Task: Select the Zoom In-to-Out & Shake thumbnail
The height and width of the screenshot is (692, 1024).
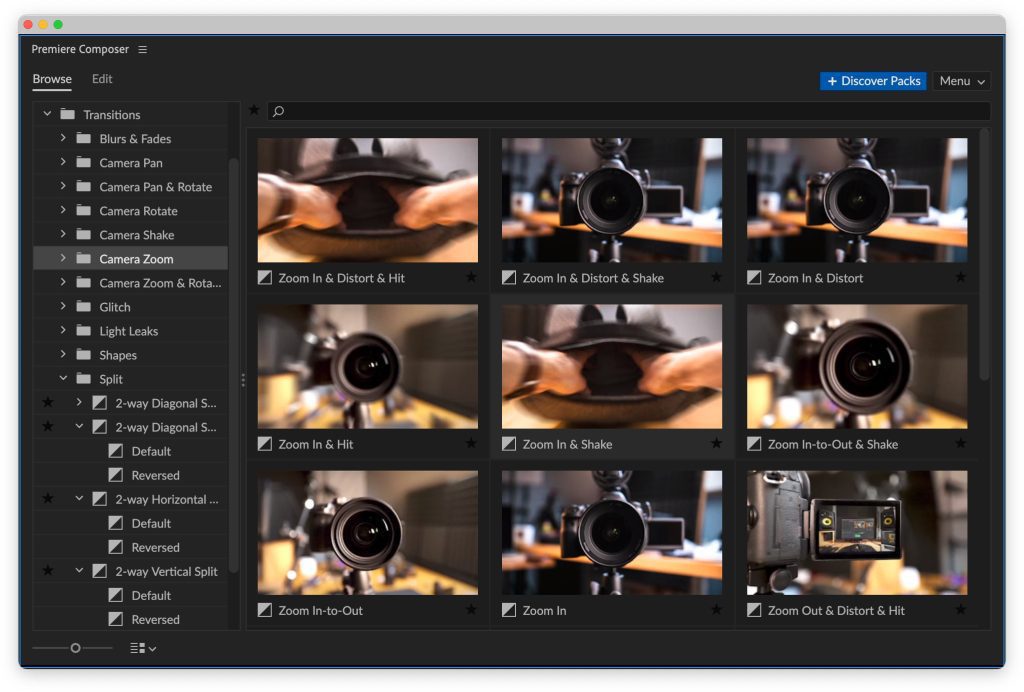Action: (857, 366)
